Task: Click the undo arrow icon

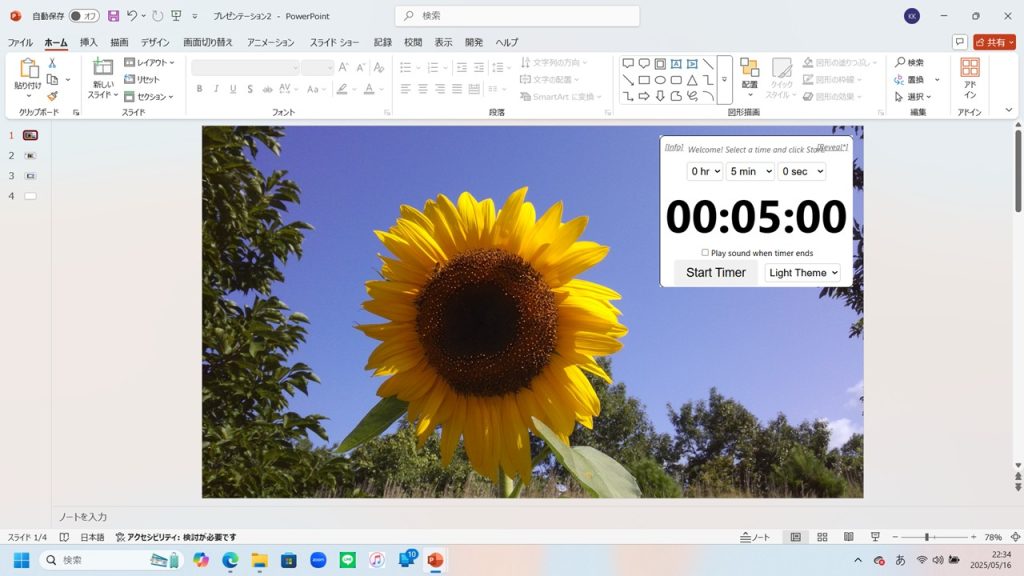Action: 132,16
